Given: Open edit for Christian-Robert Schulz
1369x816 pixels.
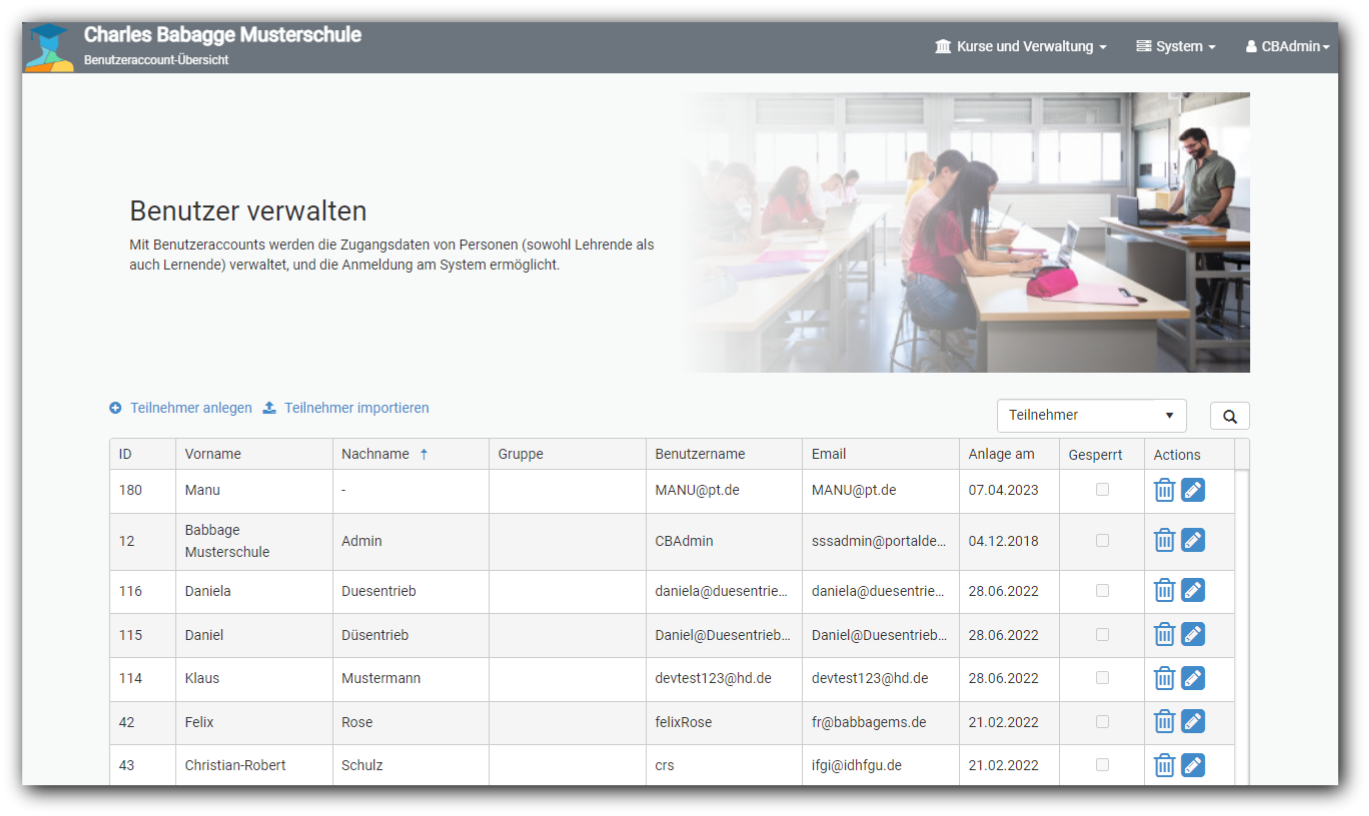Looking at the screenshot, I should point(1192,765).
